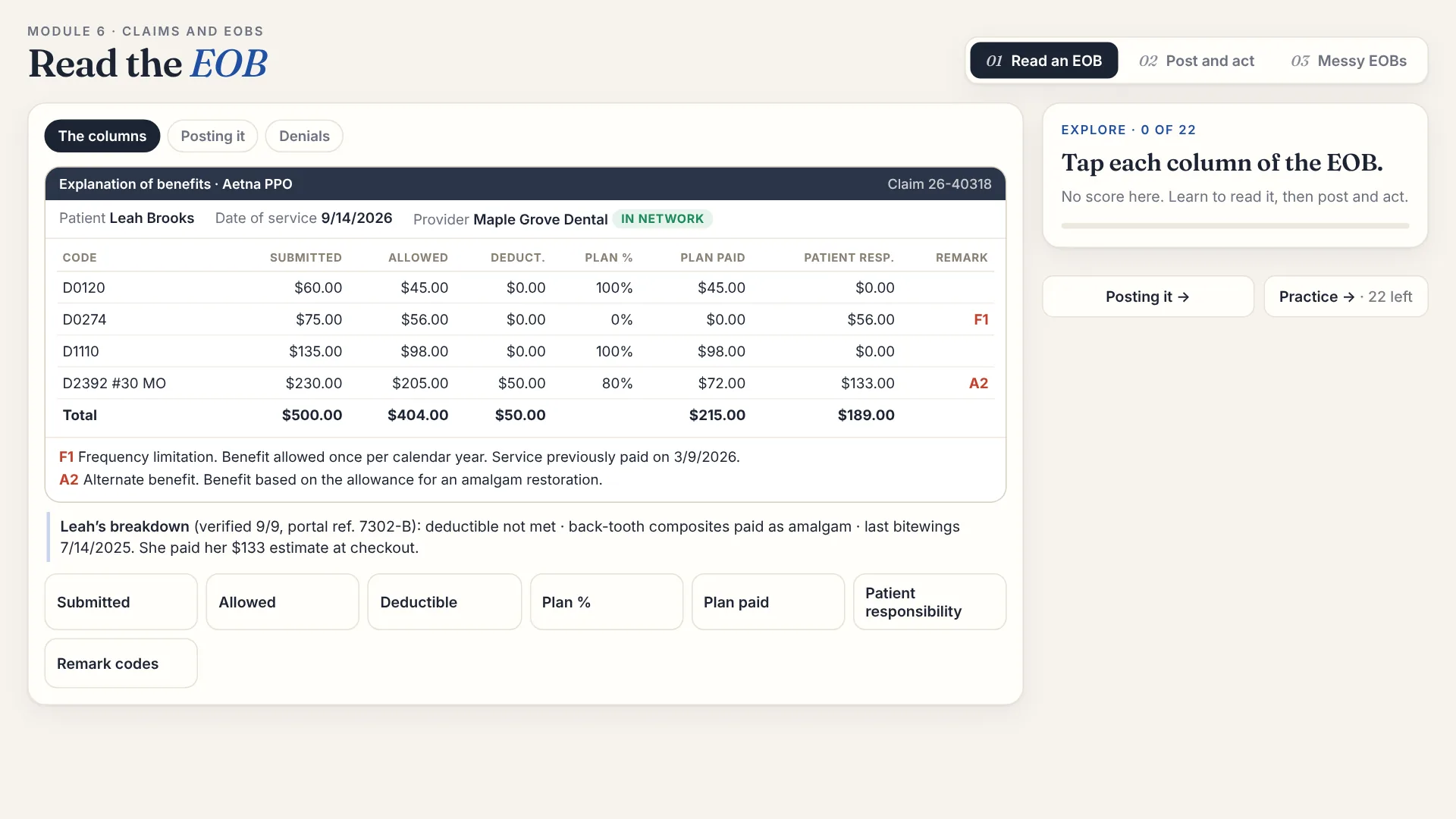Click procedure code D0120
The image size is (1456, 819).
click(83, 288)
